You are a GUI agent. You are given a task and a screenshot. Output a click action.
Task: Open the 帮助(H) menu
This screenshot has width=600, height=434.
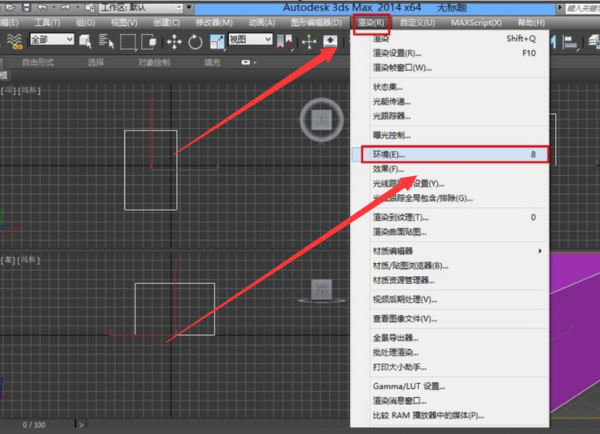coord(531,23)
